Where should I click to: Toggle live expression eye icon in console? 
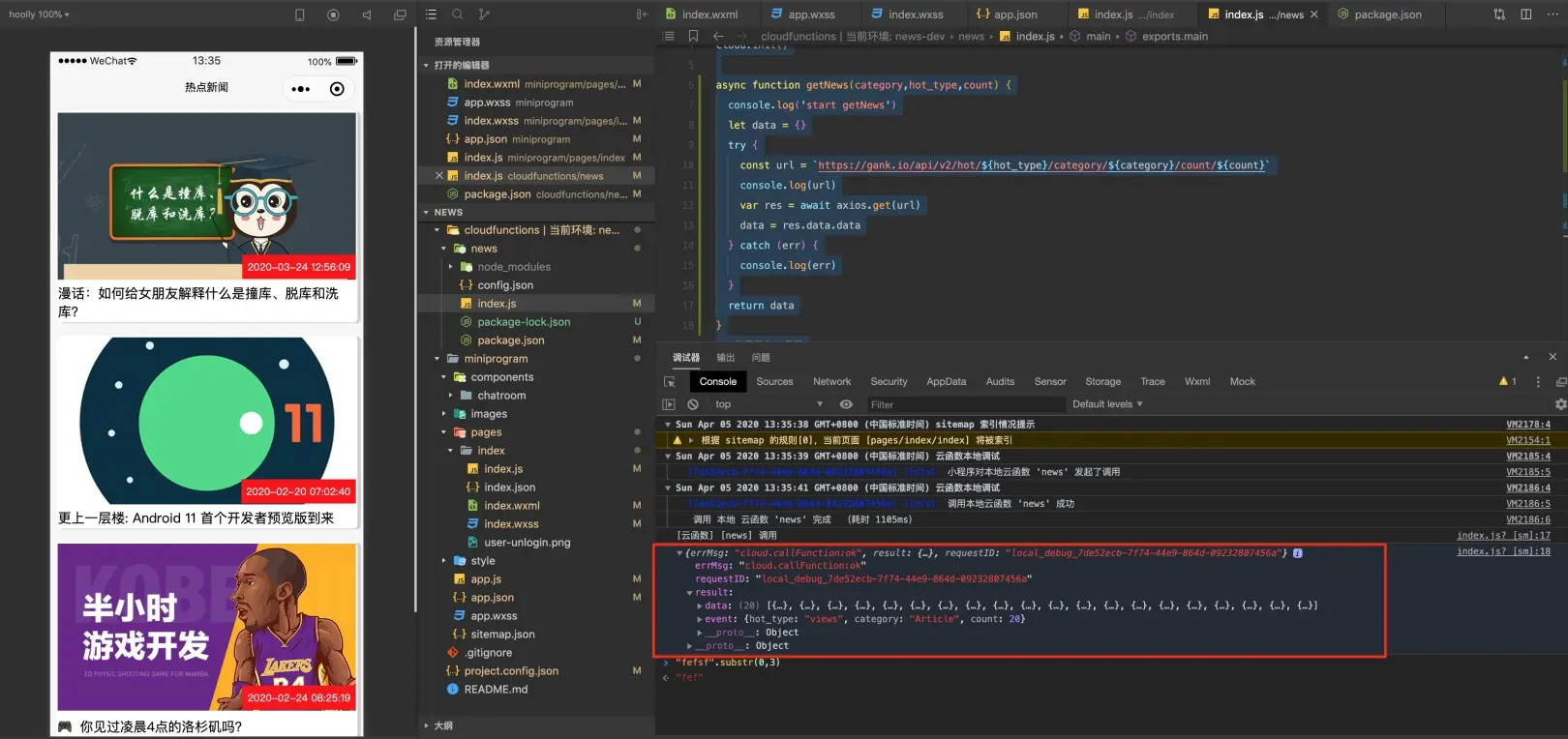846,404
